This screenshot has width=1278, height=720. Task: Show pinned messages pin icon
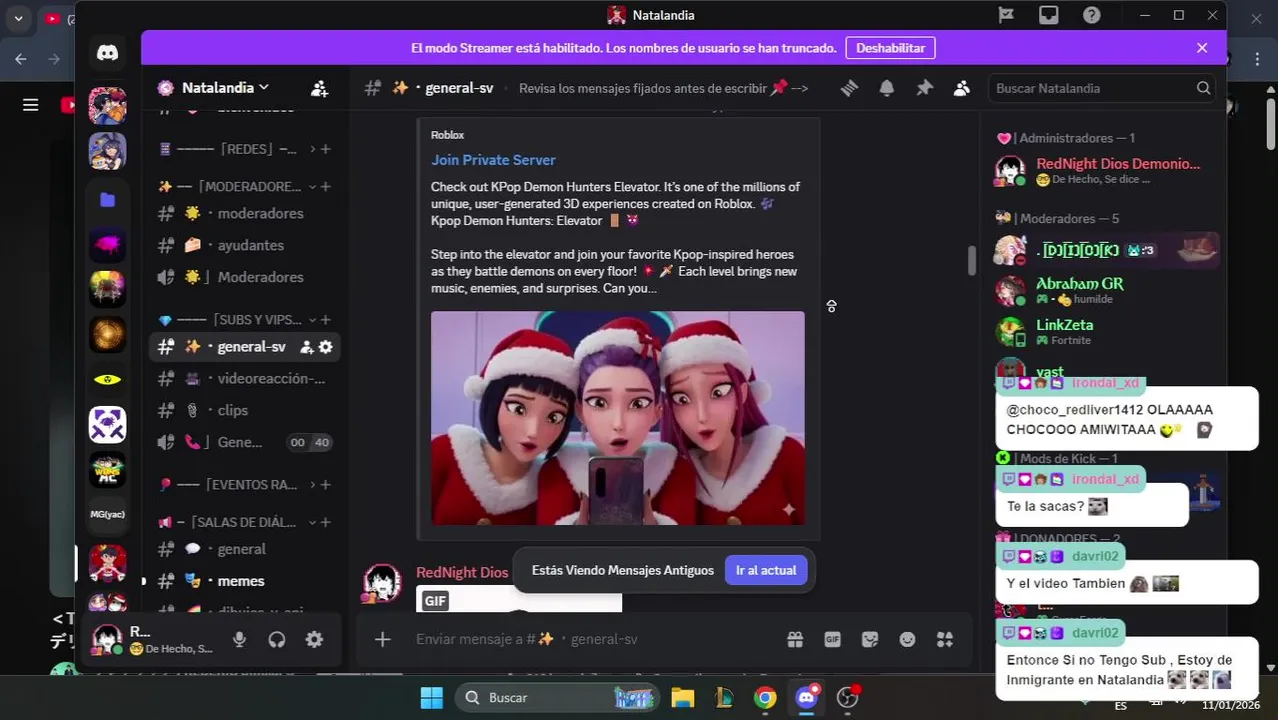pyautogui.click(x=924, y=88)
